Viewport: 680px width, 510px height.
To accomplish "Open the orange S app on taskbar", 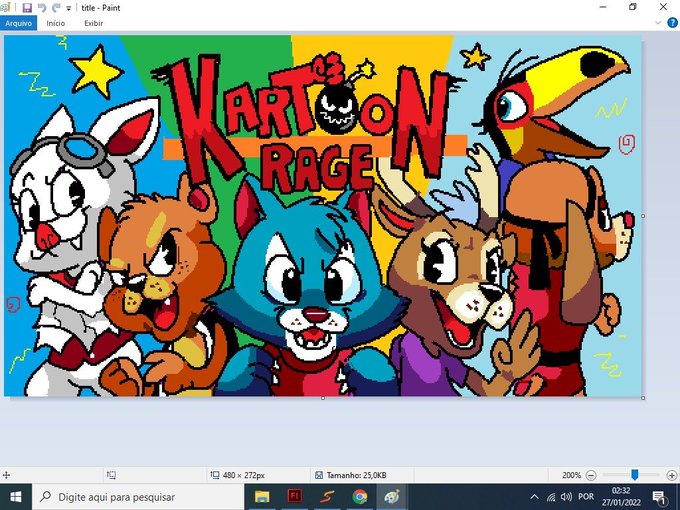I will [x=327, y=497].
